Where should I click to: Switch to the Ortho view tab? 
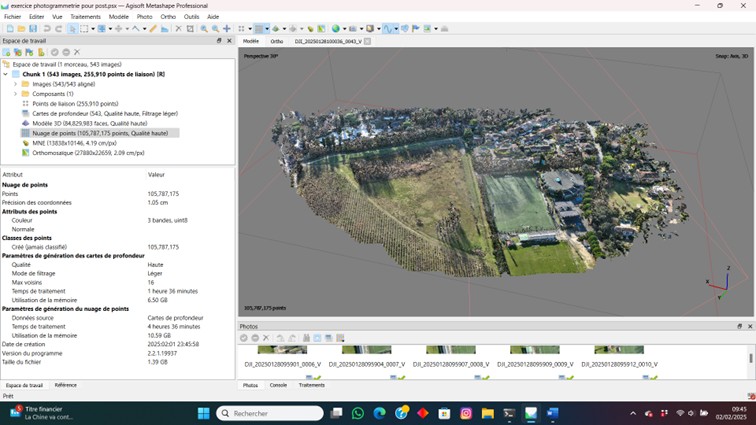coord(276,41)
